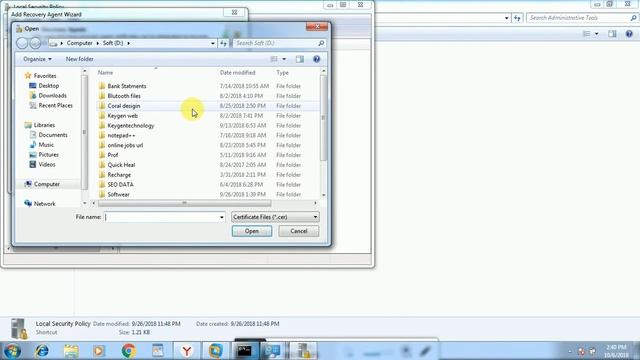Viewport: 640px width, 360px height.
Task: Focus the File name input field
Action: [162, 217]
